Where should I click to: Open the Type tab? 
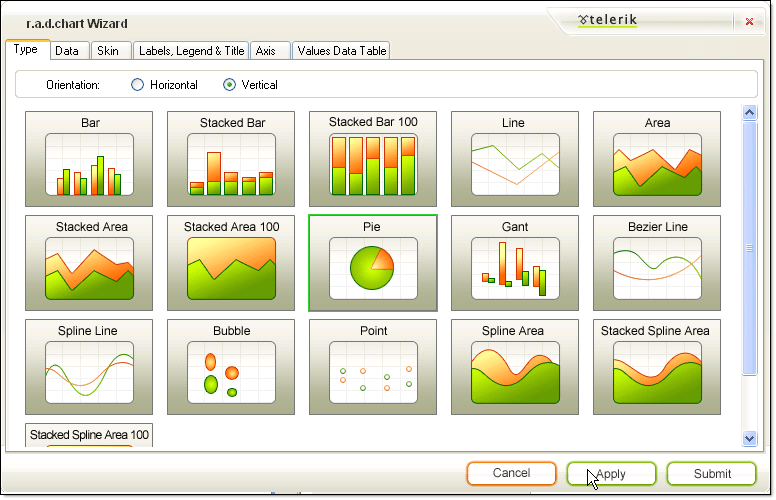coord(28,50)
